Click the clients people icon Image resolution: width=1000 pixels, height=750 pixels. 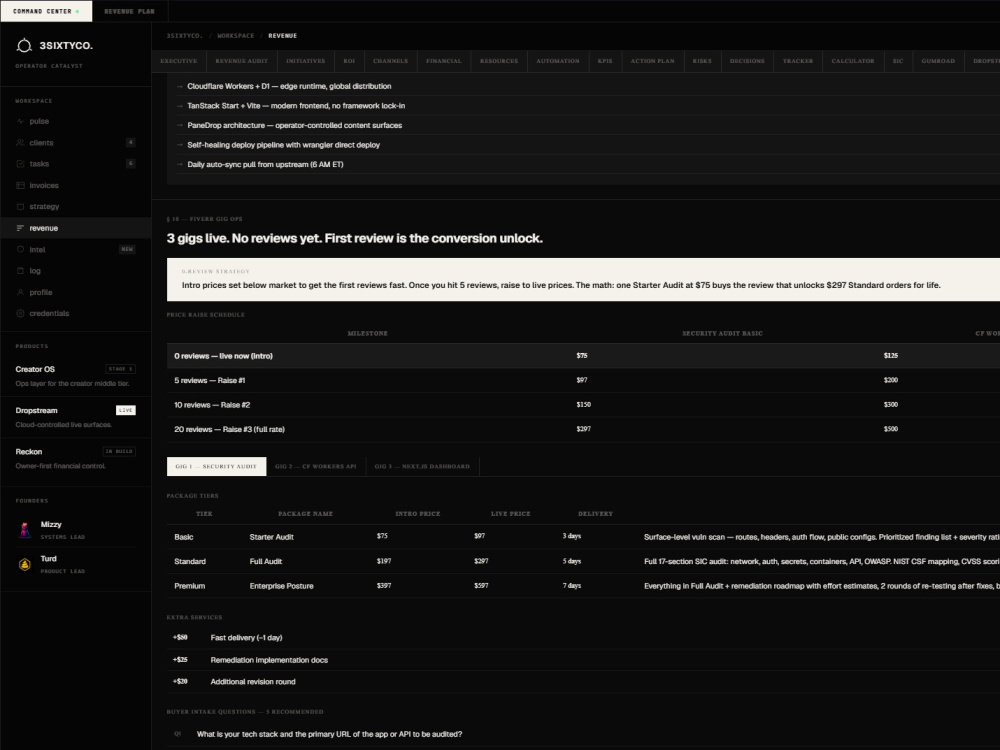(x=20, y=143)
